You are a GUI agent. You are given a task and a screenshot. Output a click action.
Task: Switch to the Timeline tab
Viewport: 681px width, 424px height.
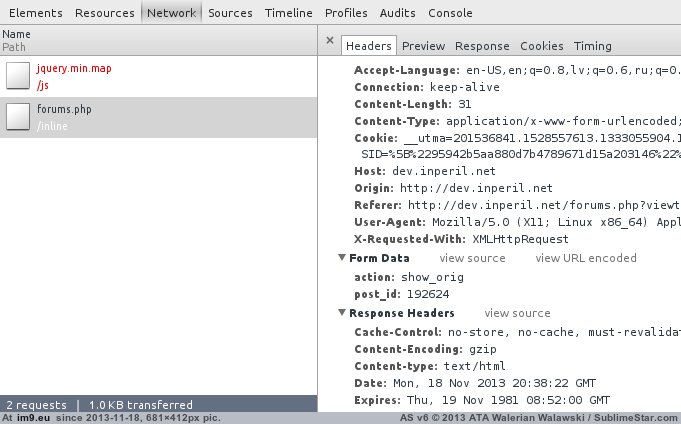tap(288, 13)
